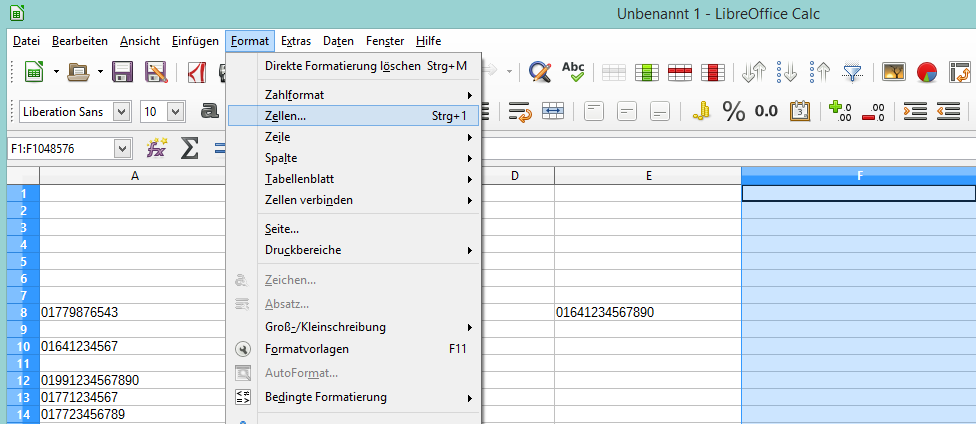
Task: Click the font size field showing 10
Action: 154,112
